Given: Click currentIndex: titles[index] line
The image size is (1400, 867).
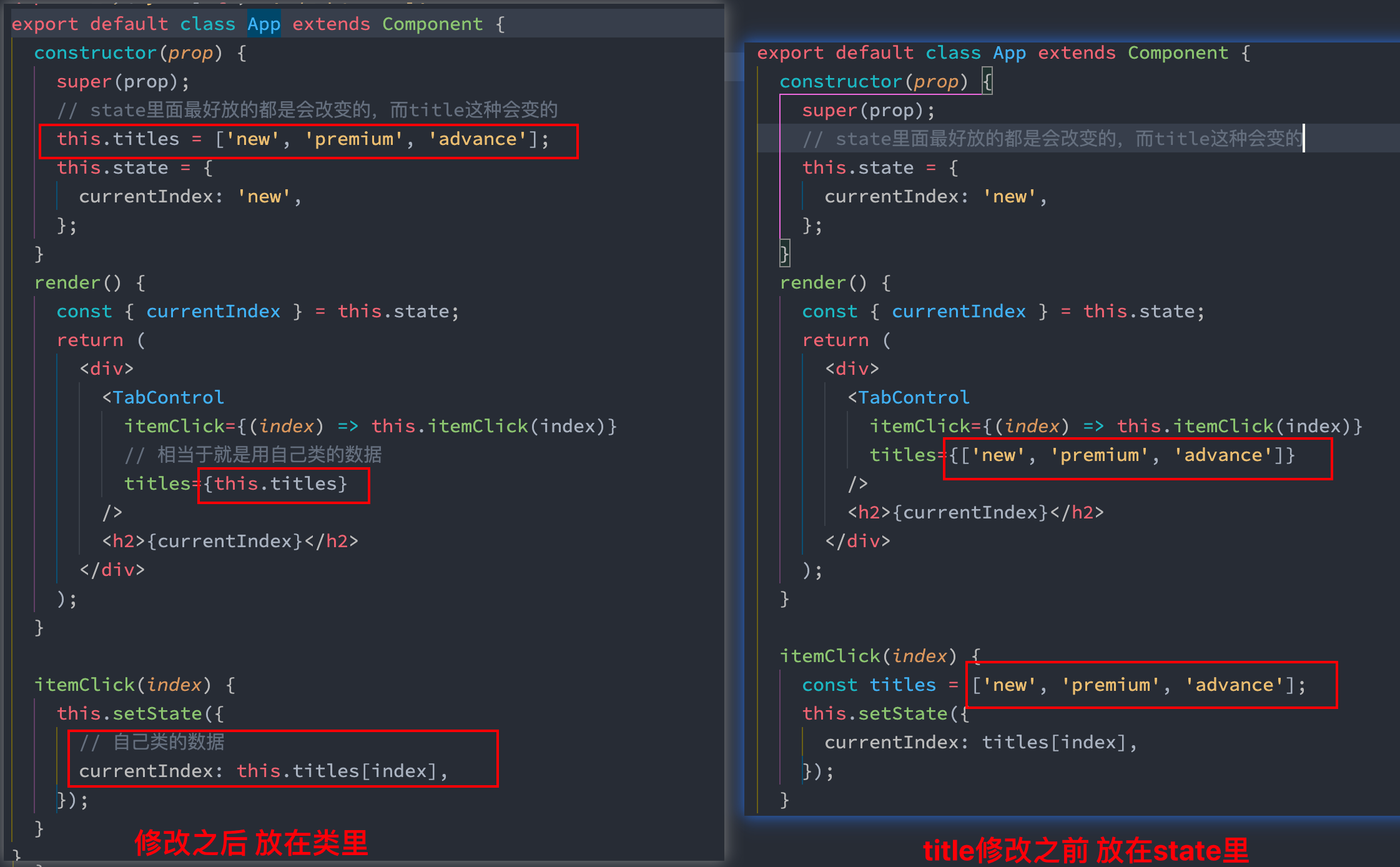Looking at the screenshot, I should click(x=980, y=742).
